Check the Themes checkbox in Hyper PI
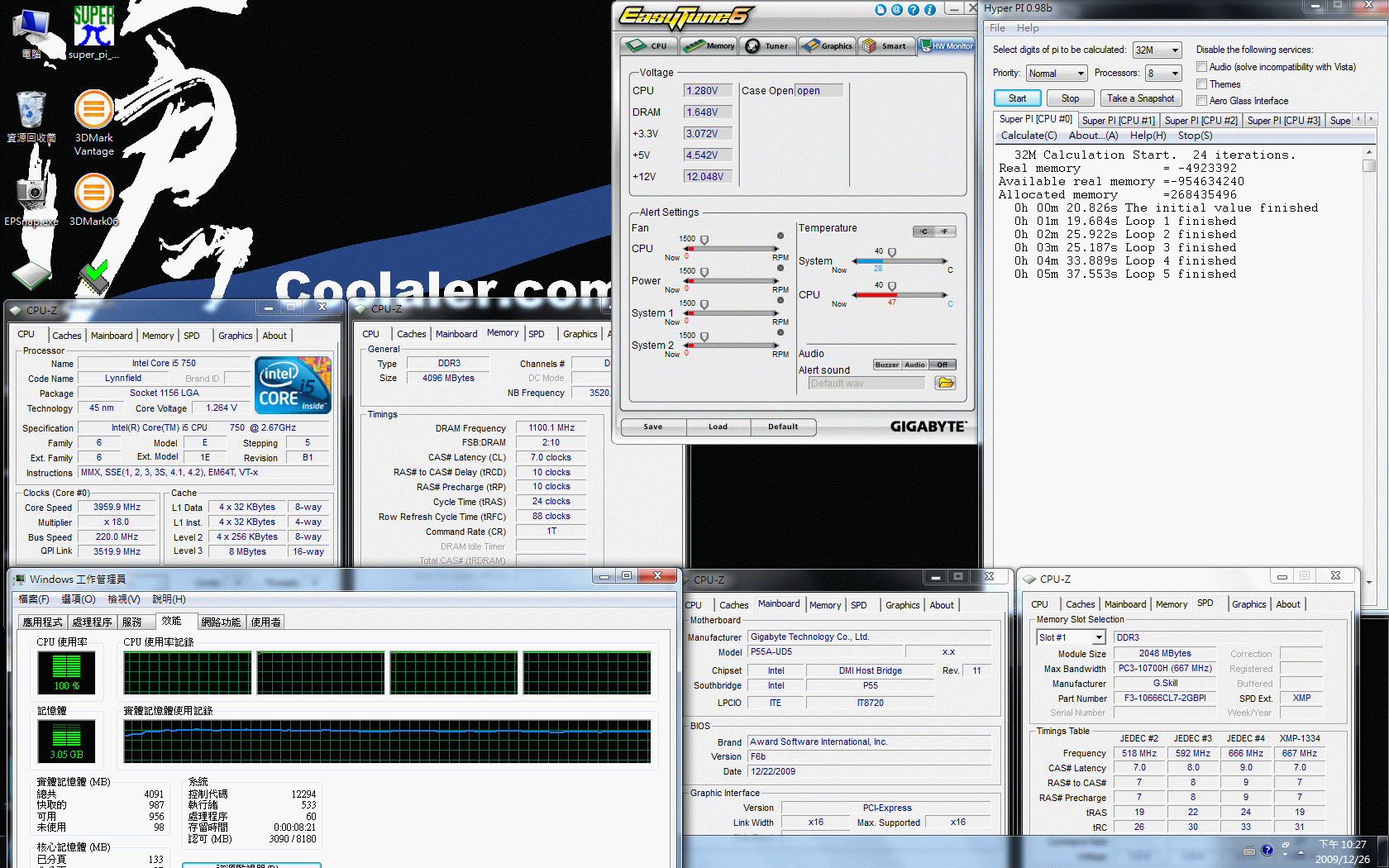The width and height of the screenshot is (1389, 868). [1202, 84]
